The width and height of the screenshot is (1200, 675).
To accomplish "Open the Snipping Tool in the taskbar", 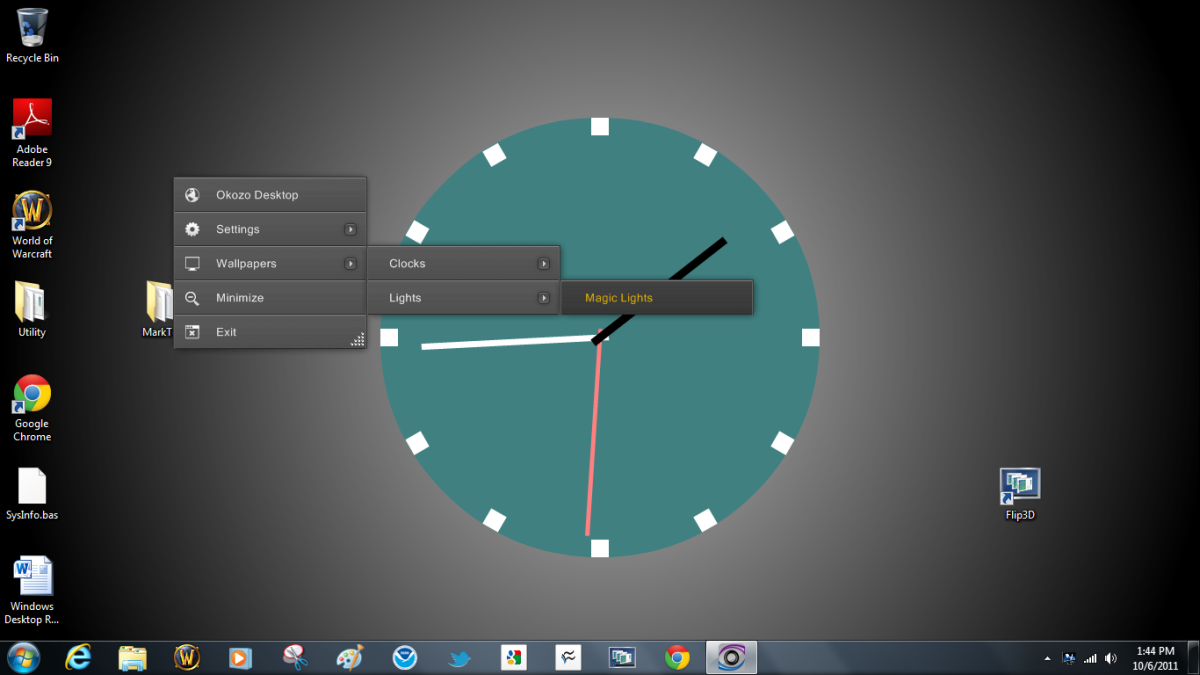I will pyautogui.click(x=295, y=657).
